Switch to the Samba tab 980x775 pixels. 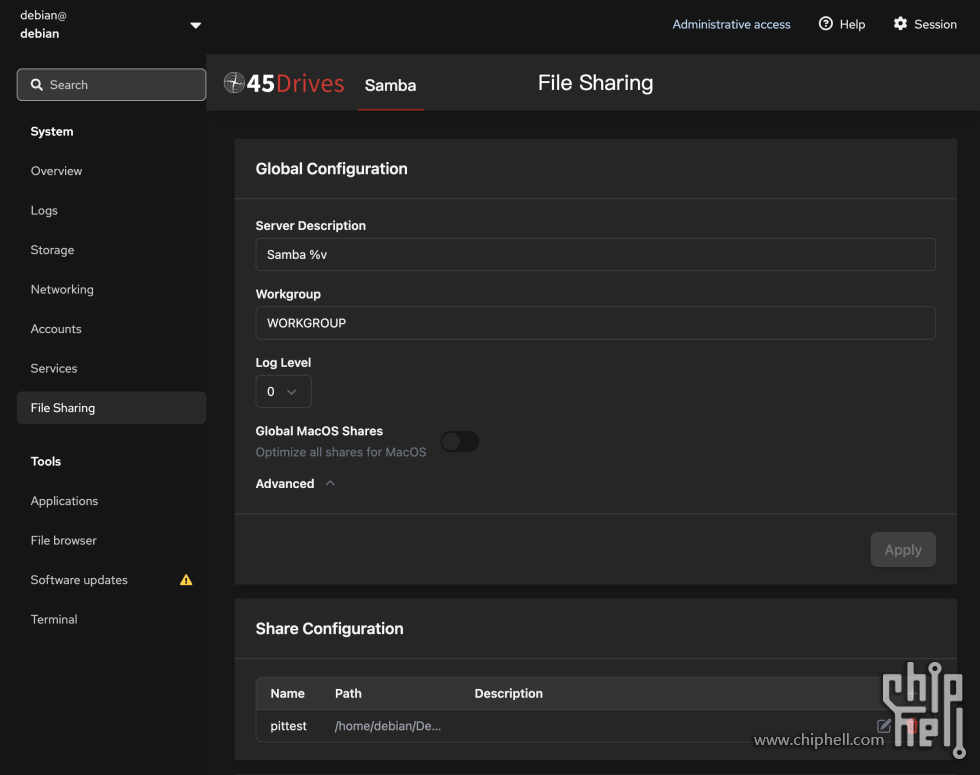coord(390,85)
